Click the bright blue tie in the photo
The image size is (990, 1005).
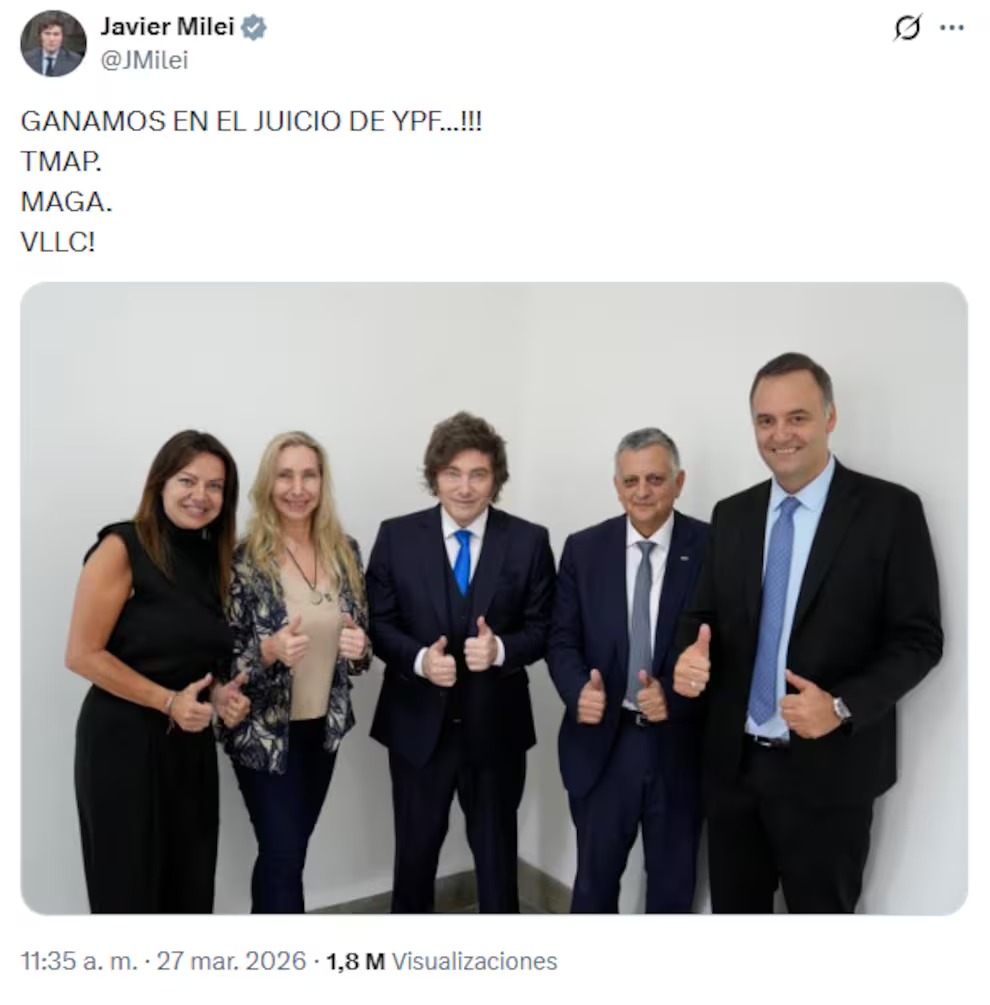(462, 562)
